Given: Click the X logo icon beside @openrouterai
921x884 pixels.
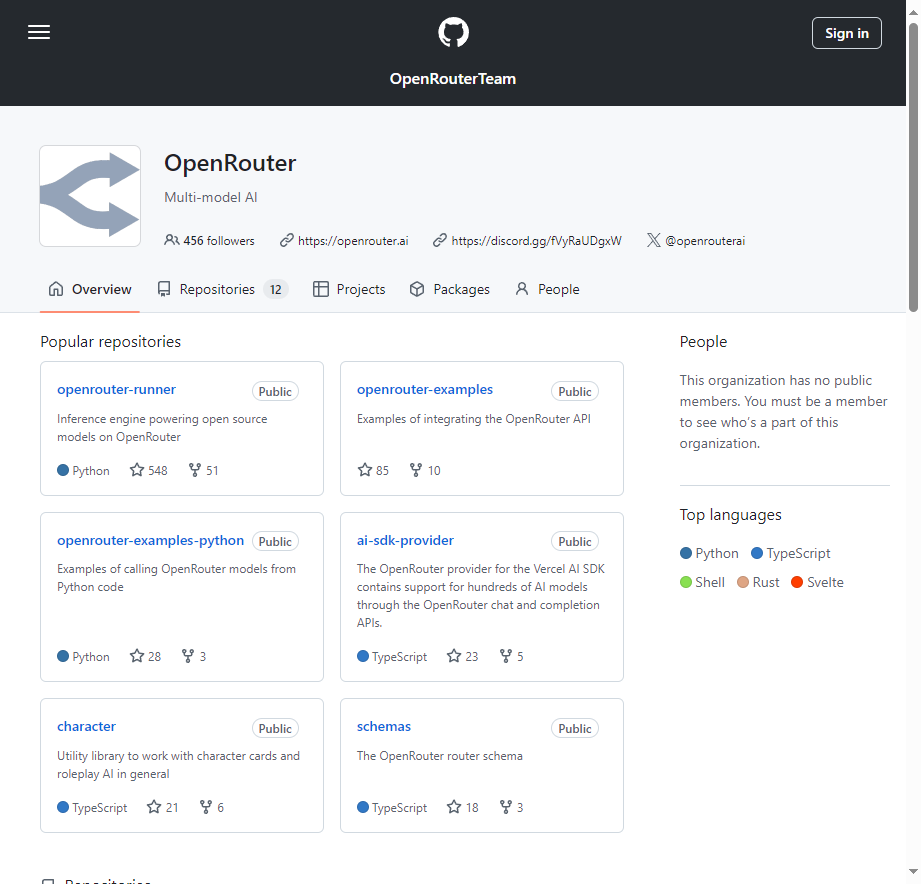Looking at the screenshot, I should (654, 240).
